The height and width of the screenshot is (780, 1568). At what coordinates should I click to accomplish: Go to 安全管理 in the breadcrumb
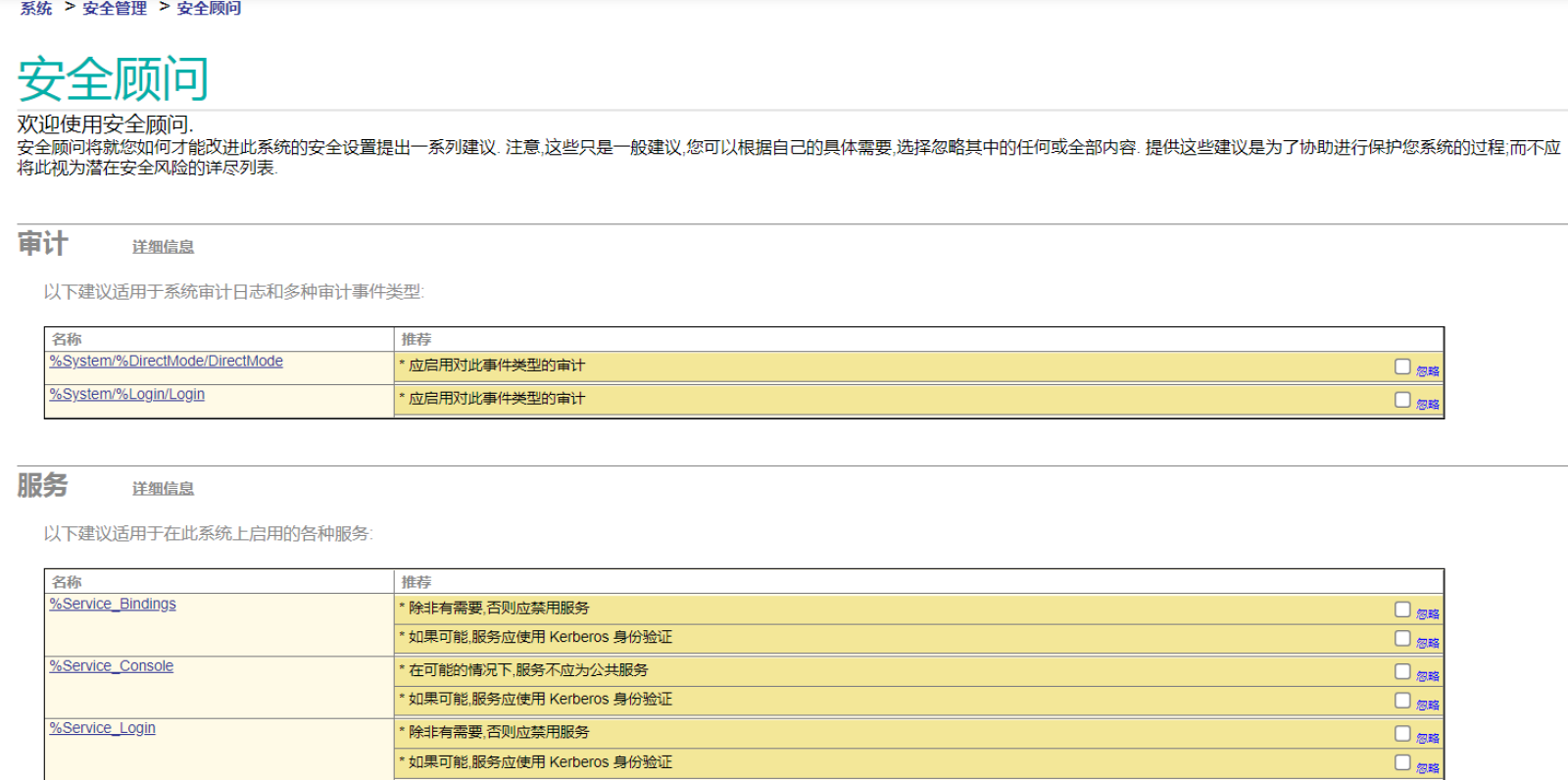point(115,8)
